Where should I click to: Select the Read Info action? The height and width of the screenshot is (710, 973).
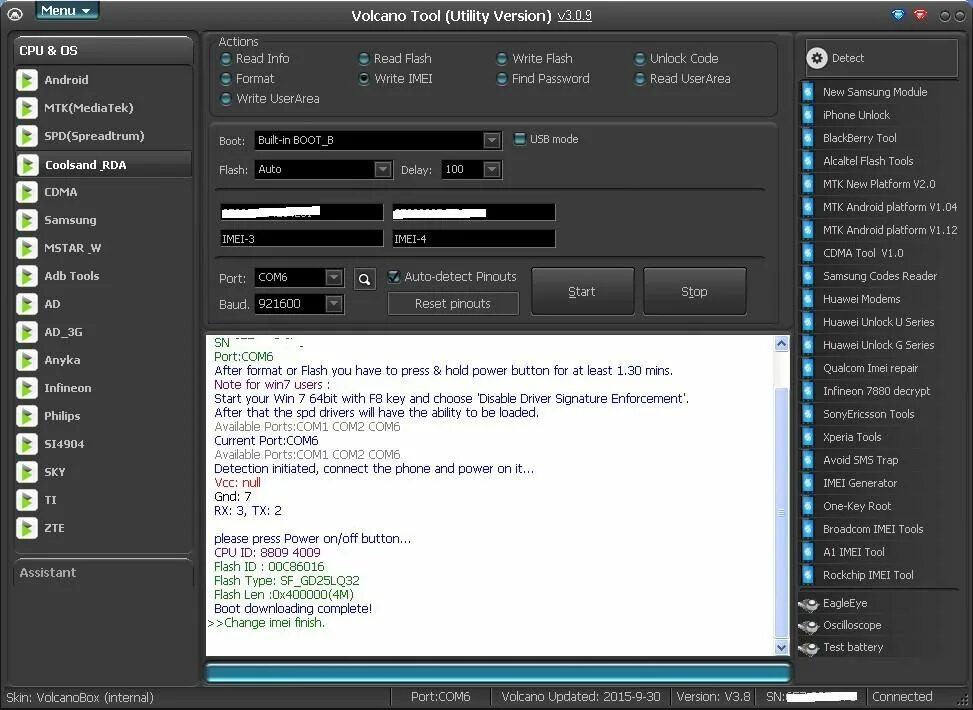coord(226,59)
